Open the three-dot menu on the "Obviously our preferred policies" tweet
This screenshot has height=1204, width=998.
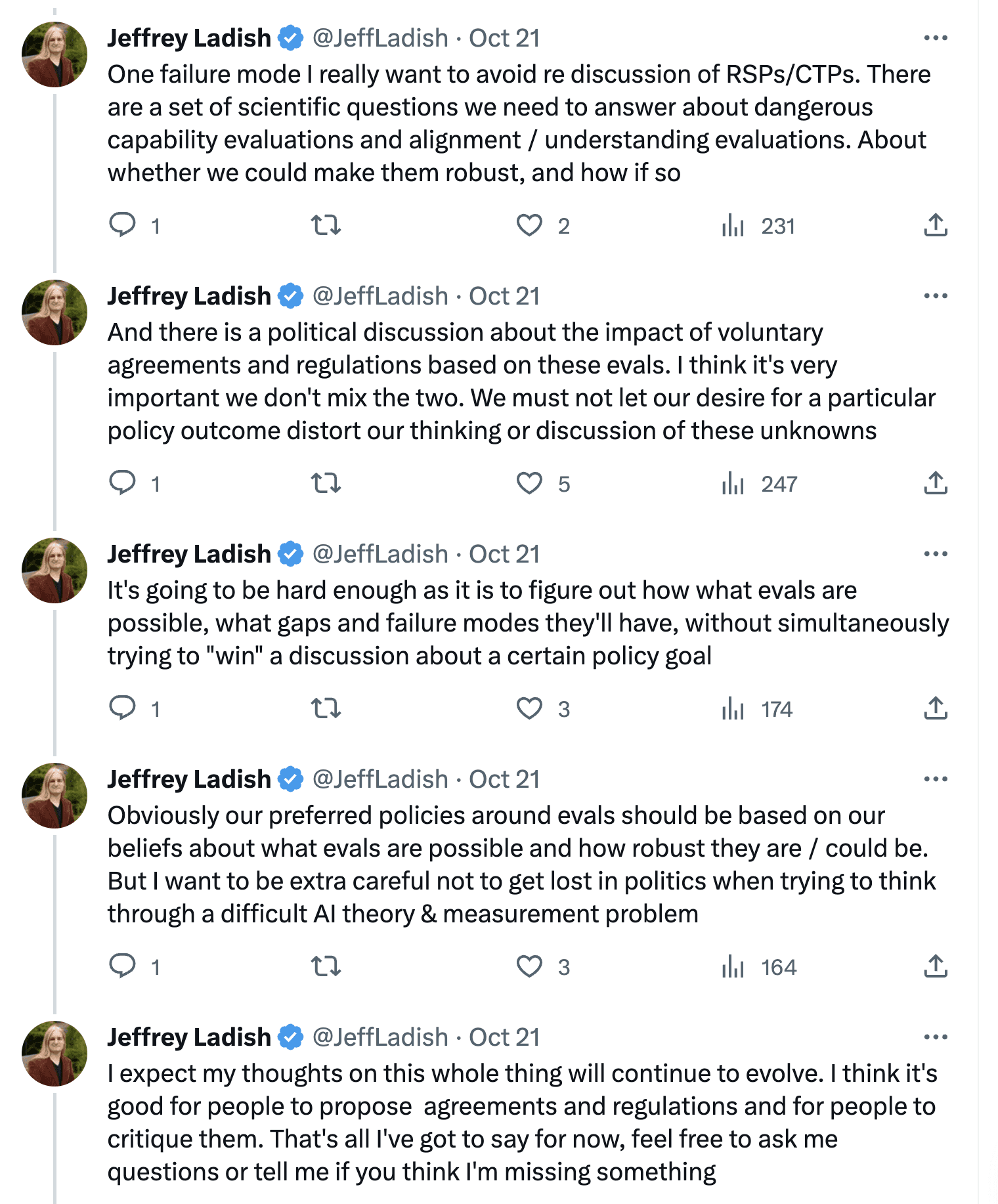click(x=936, y=779)
